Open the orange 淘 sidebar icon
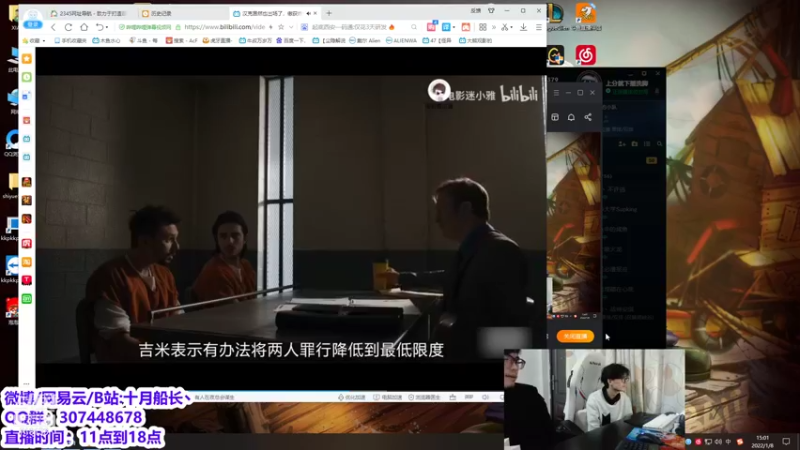The image size is (800, 450). 27,262
